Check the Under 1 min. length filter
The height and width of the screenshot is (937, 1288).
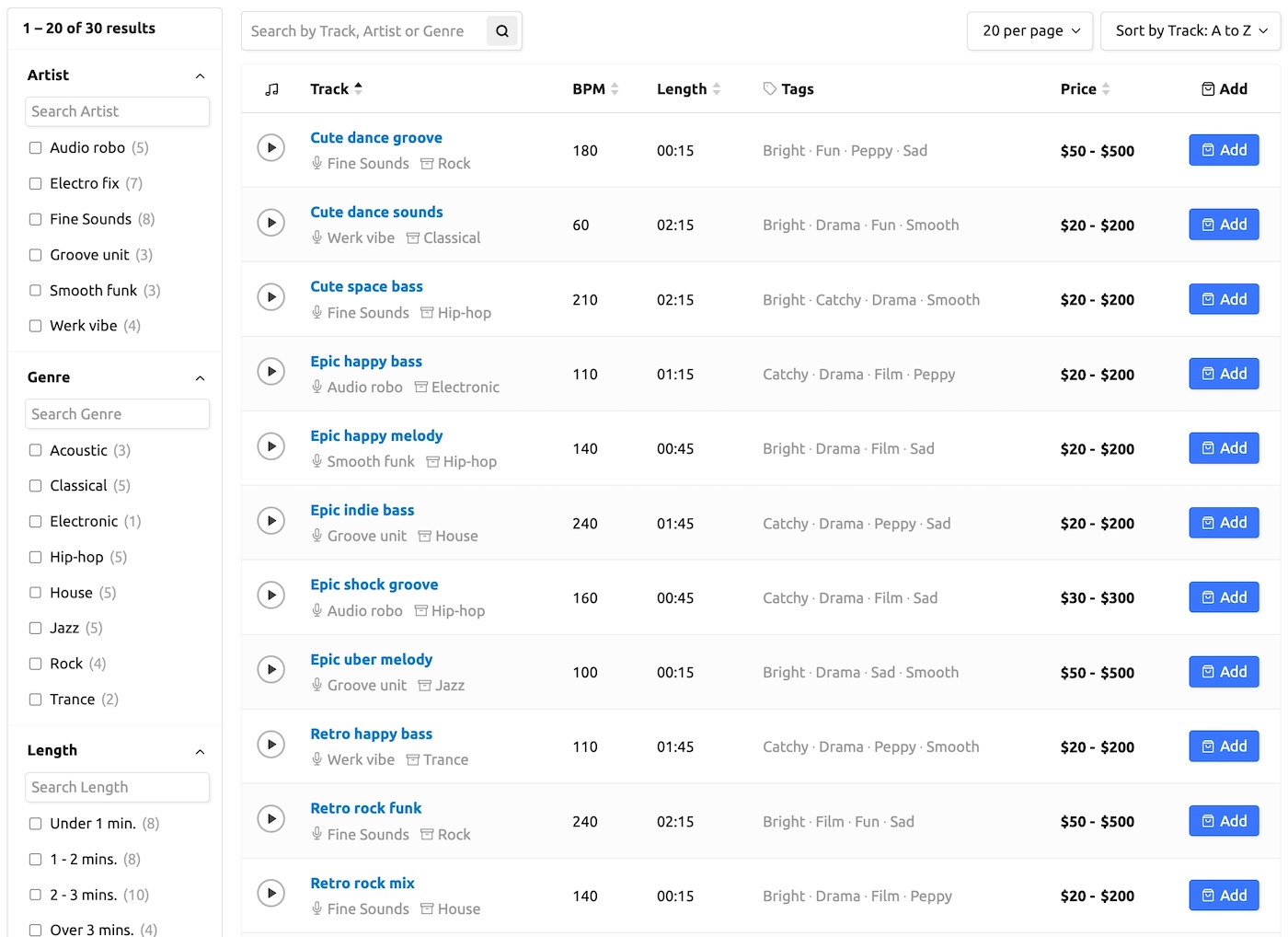coord(35,824)
